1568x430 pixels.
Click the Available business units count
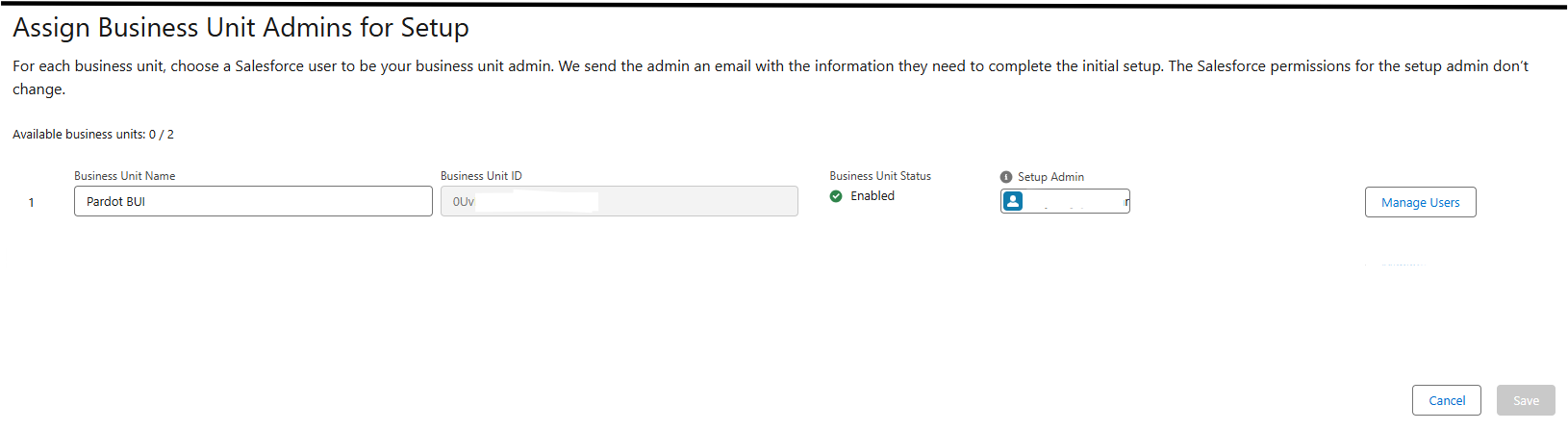tap(93, 135)
